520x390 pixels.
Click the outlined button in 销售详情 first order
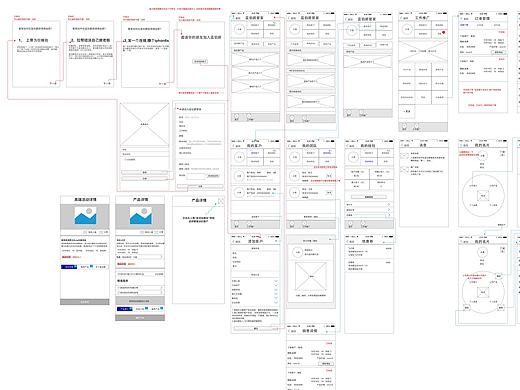click(326, 364)
